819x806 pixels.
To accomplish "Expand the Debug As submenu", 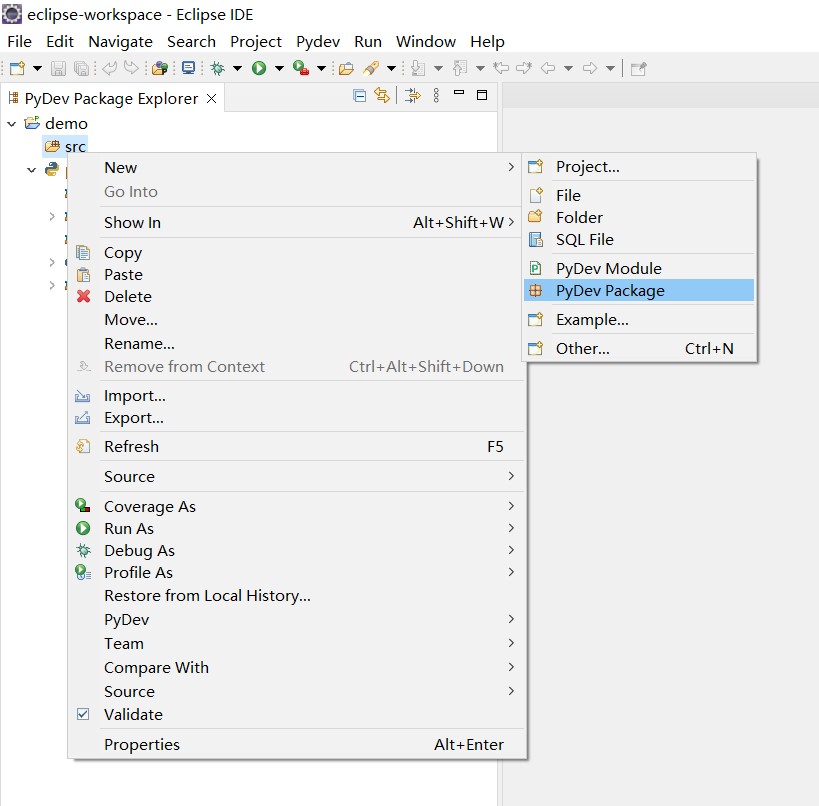I will pyautogui.click(x=297, y=551).
